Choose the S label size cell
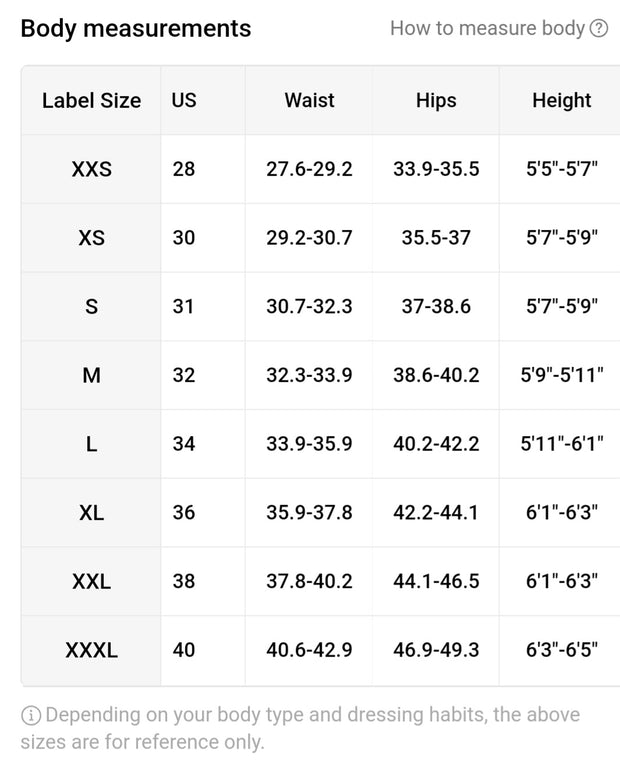620x769 pixels. point(91,307)
